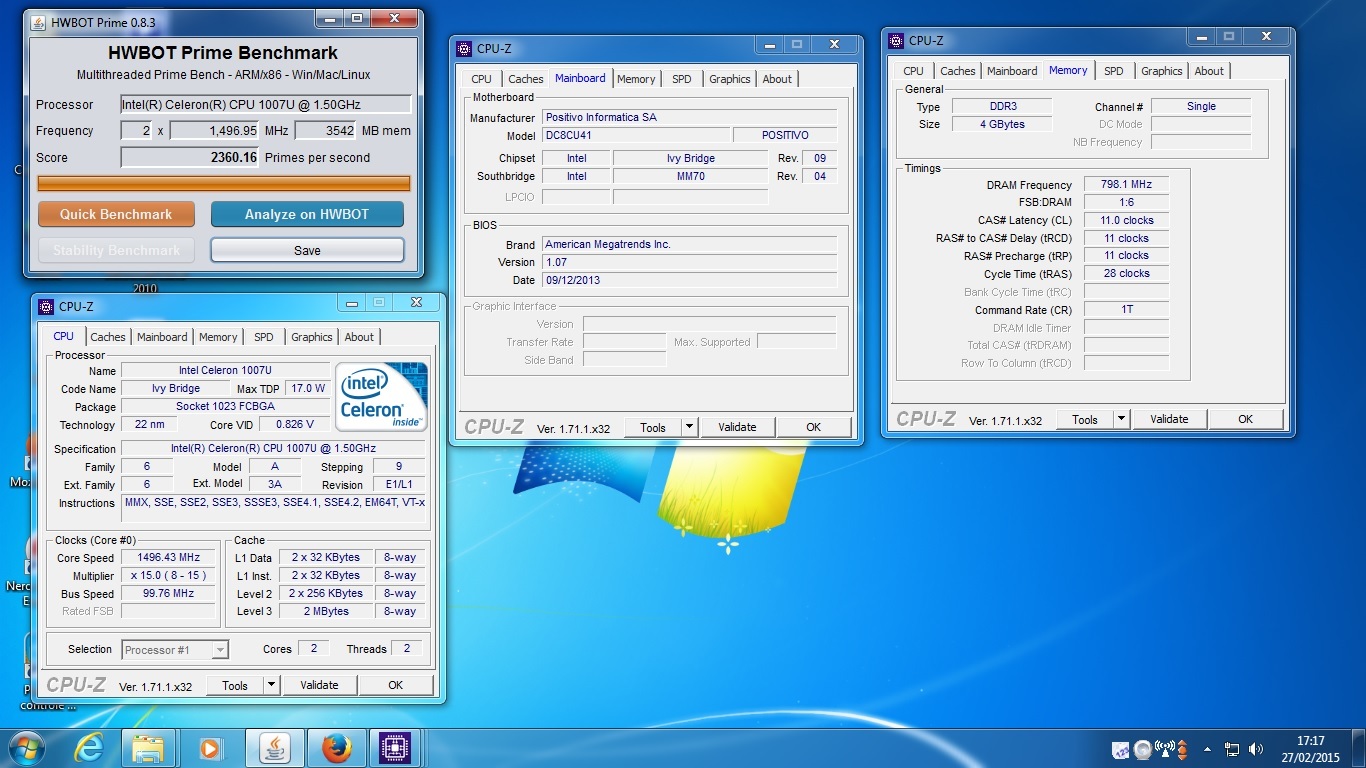Image resolution: width=1366 pixels, height=768 pixels.
Task: Show hidden tray icons arrow
Action: [1207, 749]
